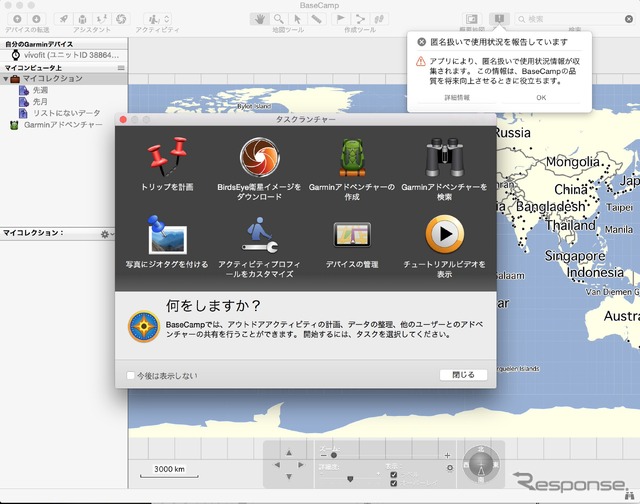Clear the search field with X button
The width and height of the screenshot is (640, 504).
(629, 19)
